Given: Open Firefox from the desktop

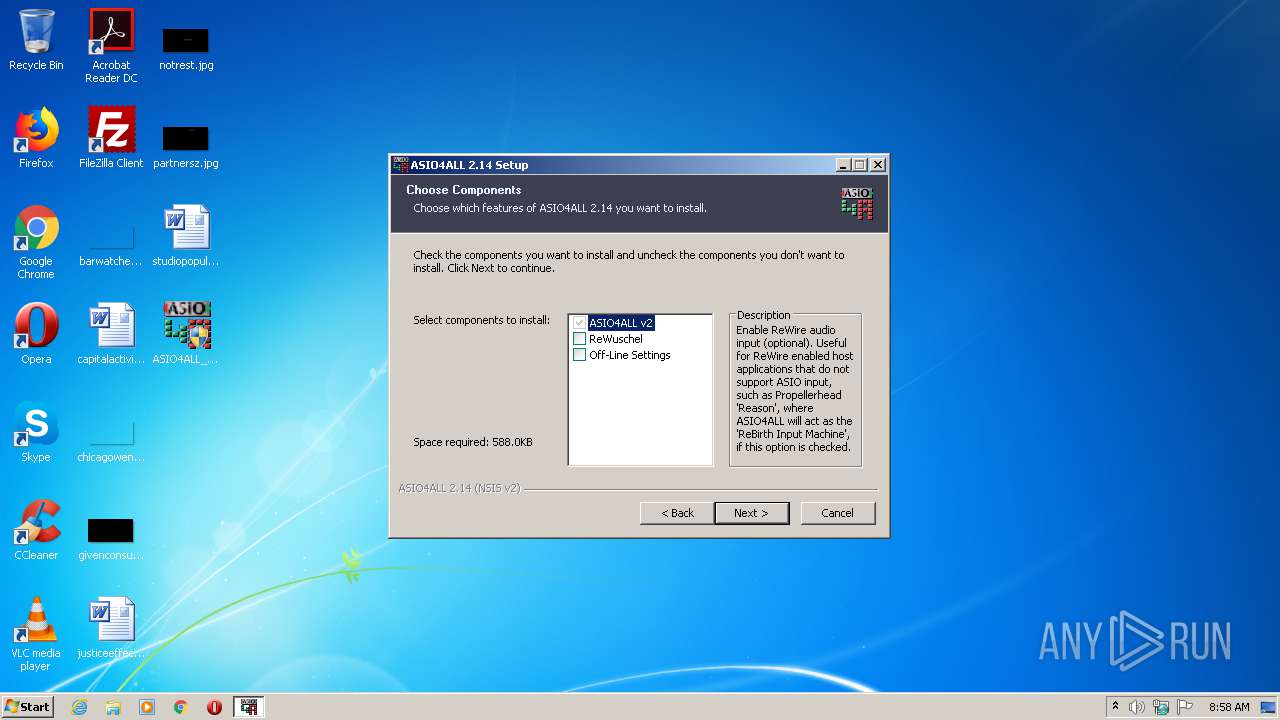Looking at the screenshot, I should click(x=36, y=138).
